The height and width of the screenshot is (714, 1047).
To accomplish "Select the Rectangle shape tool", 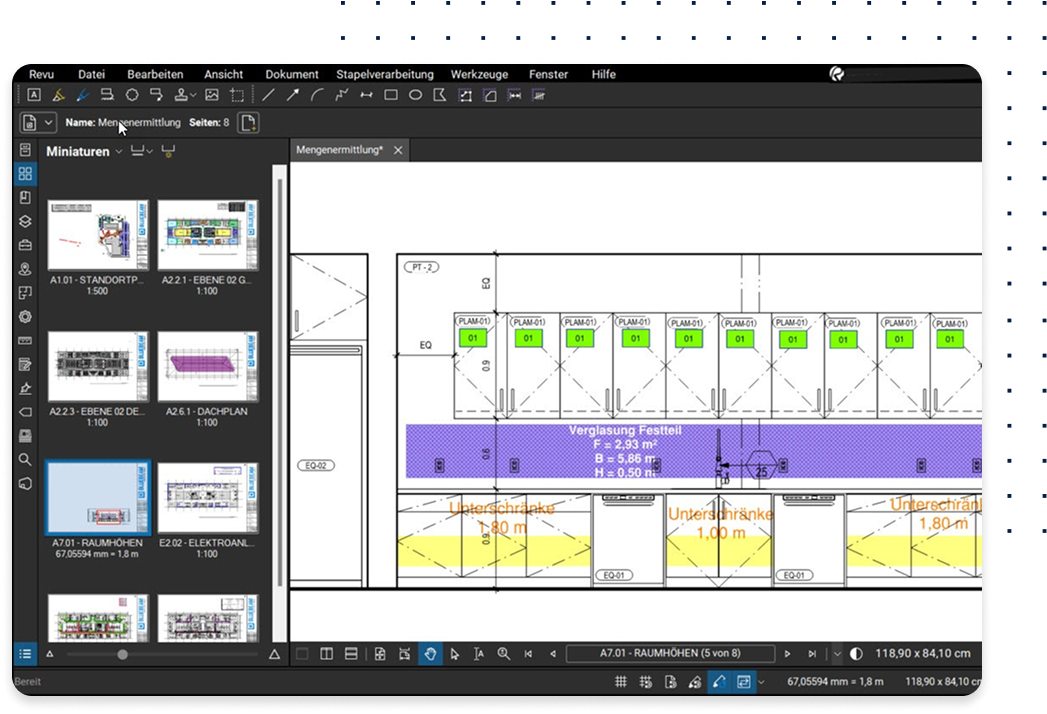I will [391, 95].
